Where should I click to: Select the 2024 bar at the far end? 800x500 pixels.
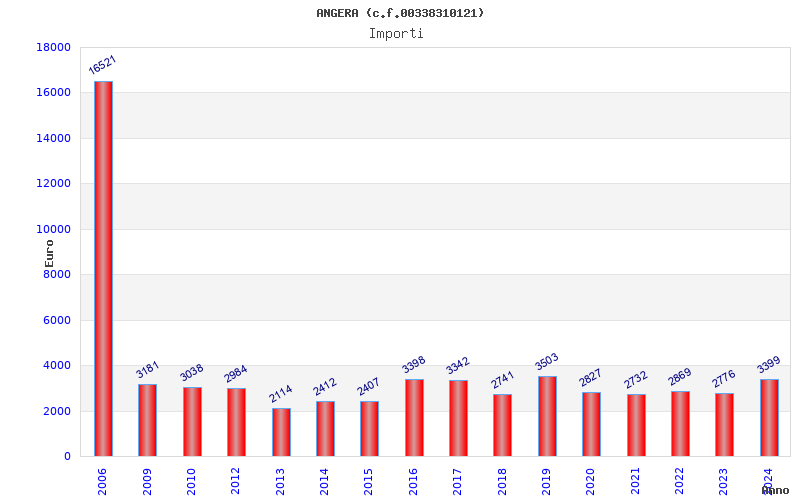769,417
